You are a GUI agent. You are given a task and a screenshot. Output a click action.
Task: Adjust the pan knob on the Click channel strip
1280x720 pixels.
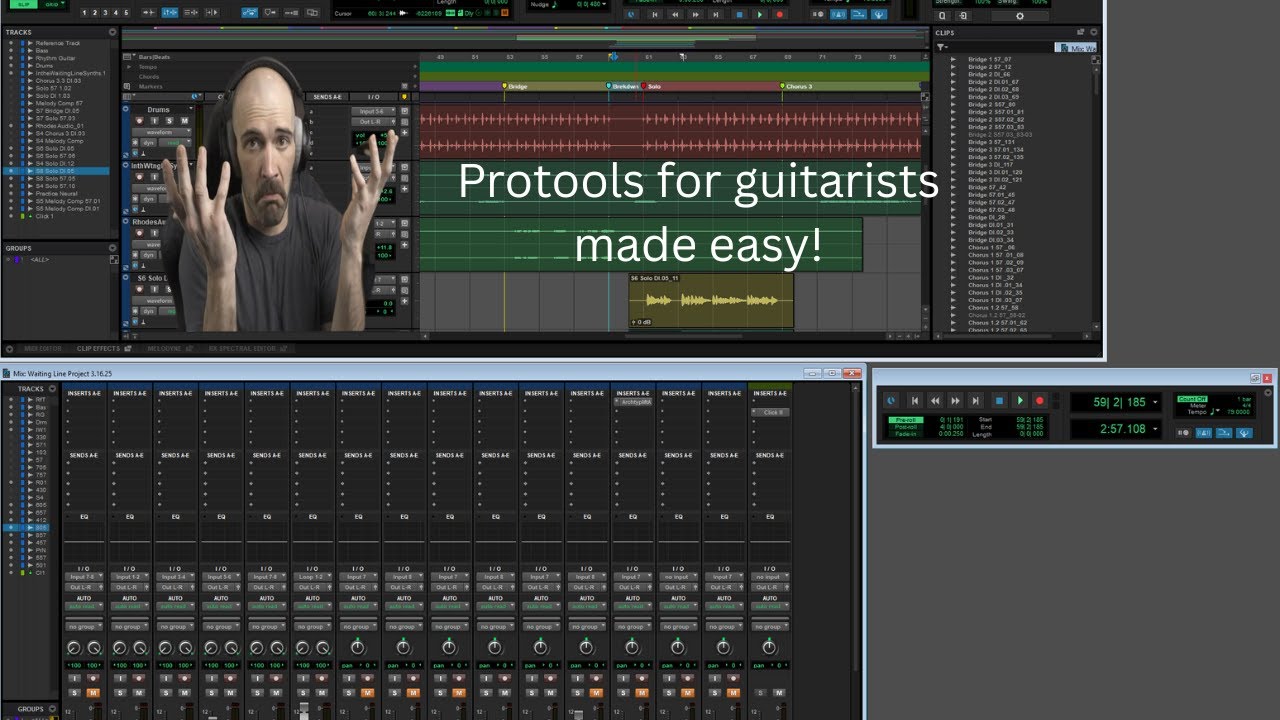(x=770, y=648)
